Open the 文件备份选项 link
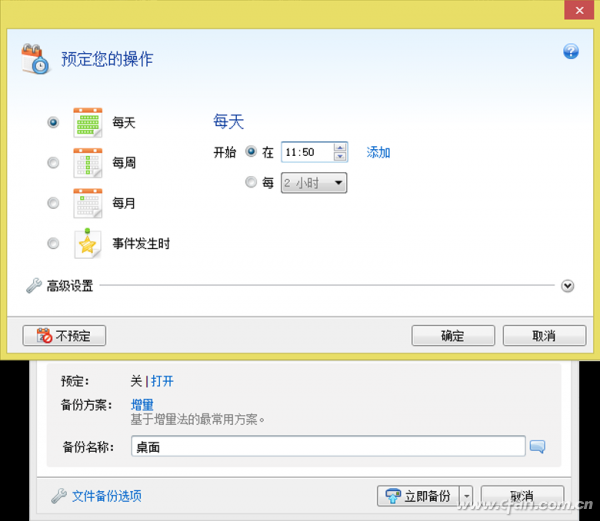Viewport: 600px width, 521px height. [x=107, y=496]
